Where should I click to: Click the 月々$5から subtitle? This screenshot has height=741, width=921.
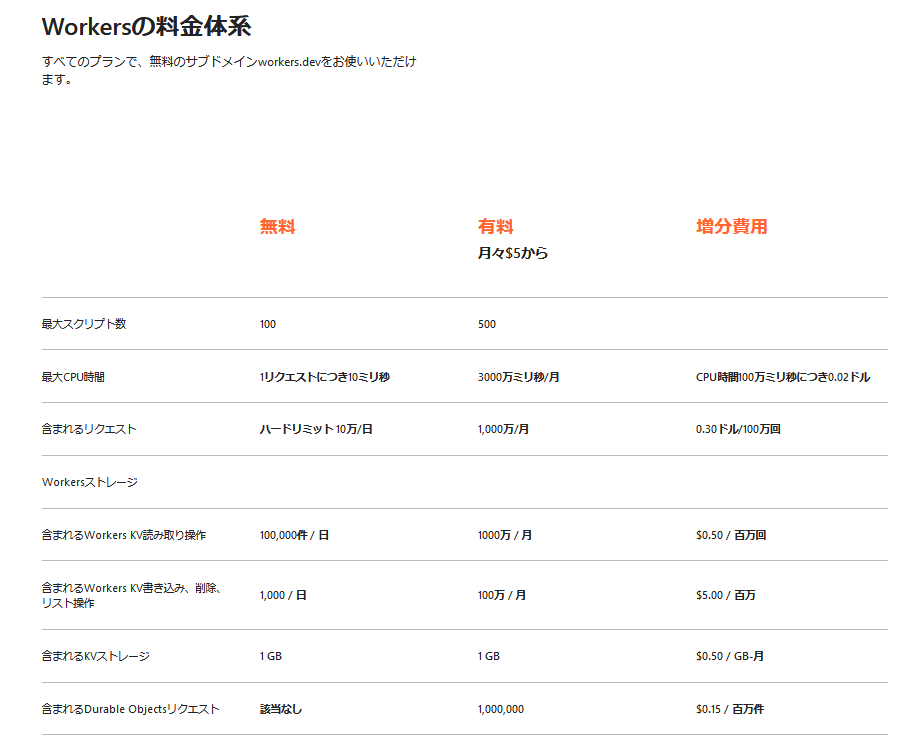(x=512, y=253)
